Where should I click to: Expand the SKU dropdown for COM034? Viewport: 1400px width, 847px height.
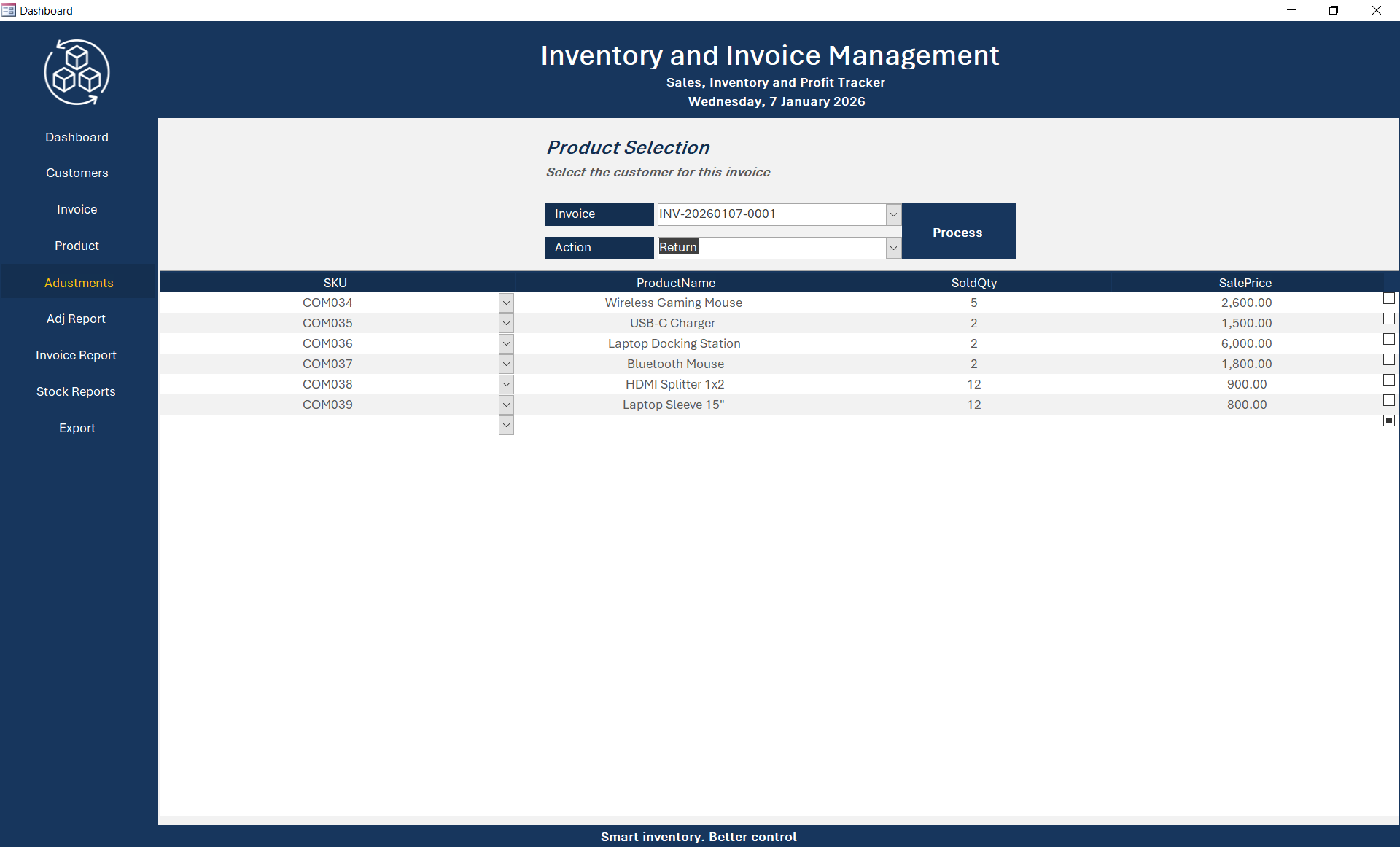506,302
